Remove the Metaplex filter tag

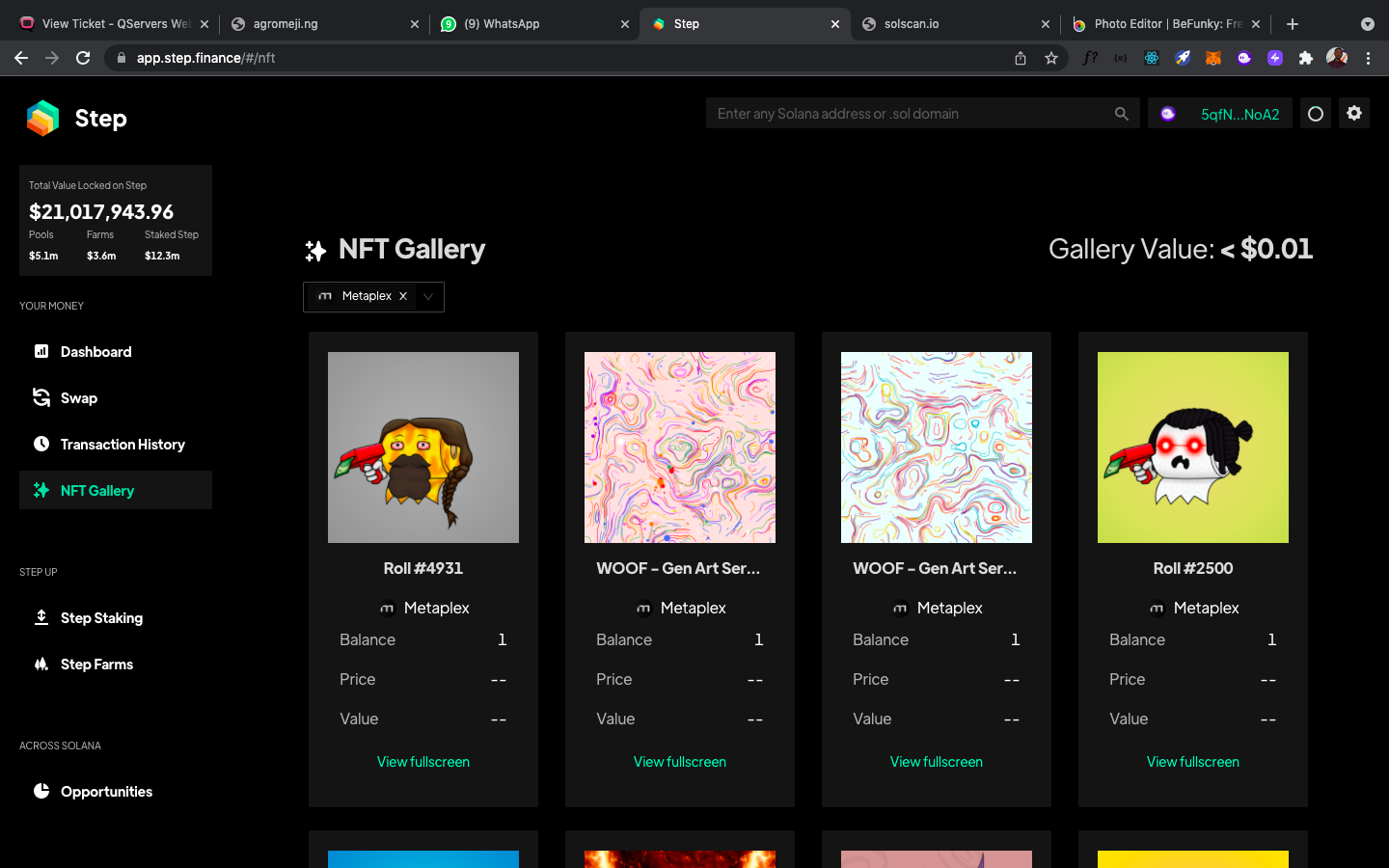coord(403,296)
